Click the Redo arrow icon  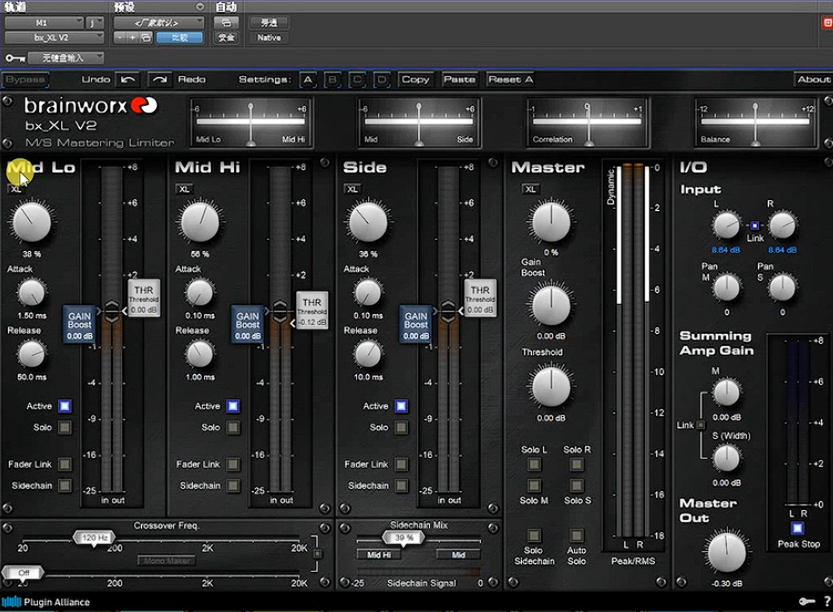coord(158,79)
